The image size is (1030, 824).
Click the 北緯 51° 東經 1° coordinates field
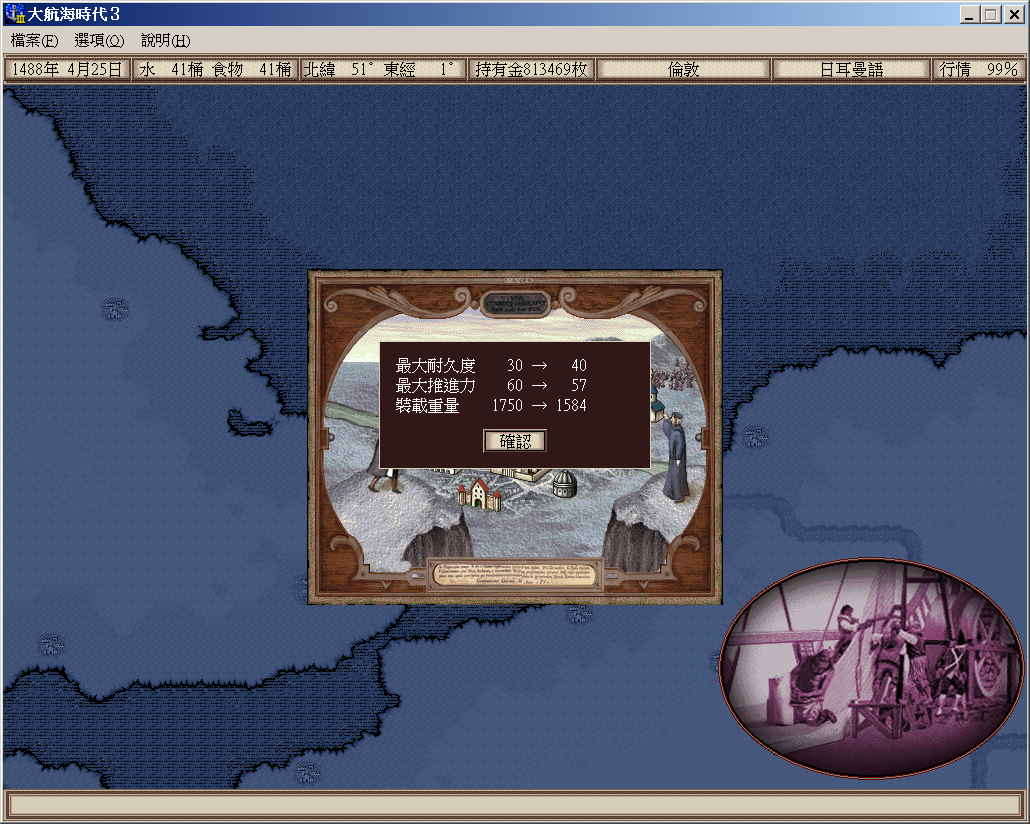[384, 70]
